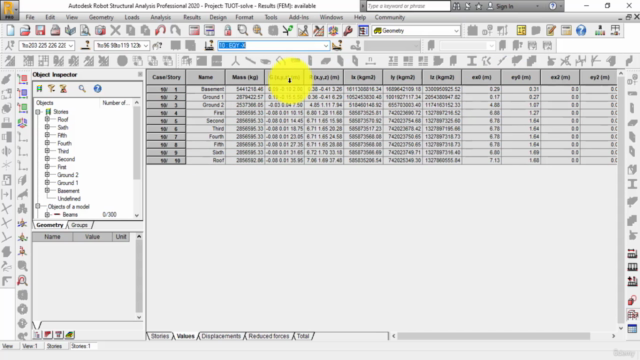Save the project with the floppy icon
The image size is (640, 360).
[x=40, y=31]
